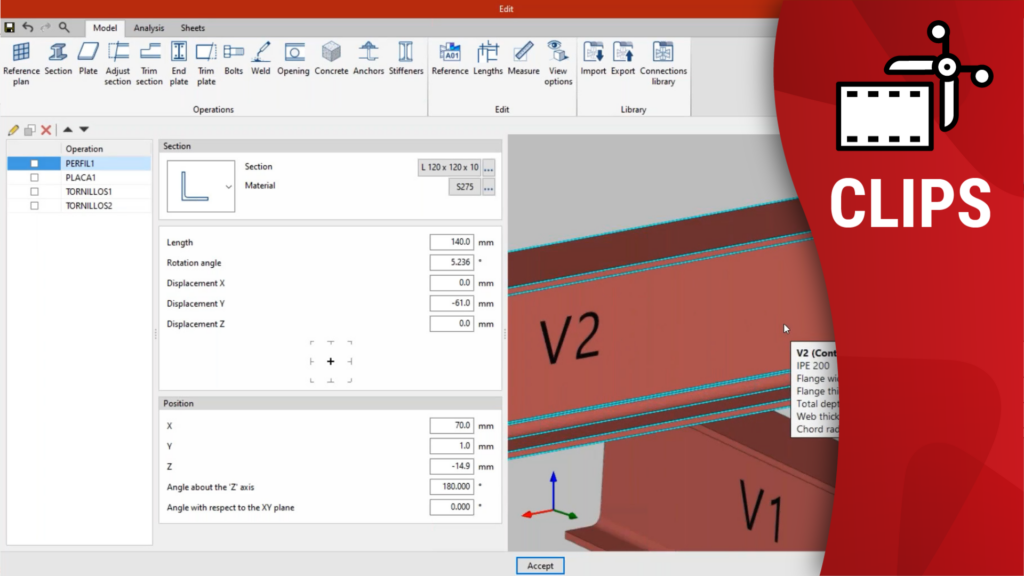Click the Plate operation icon
The width and height of the screenshot is (1024, 576).
point(88,62)
